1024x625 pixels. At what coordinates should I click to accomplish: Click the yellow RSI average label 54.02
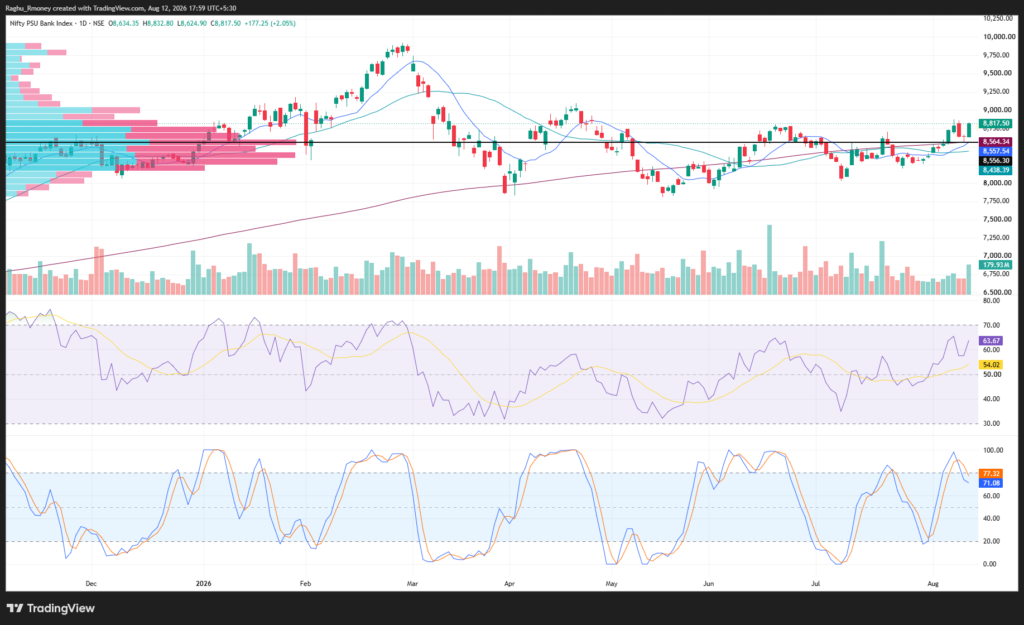[991, 364]
